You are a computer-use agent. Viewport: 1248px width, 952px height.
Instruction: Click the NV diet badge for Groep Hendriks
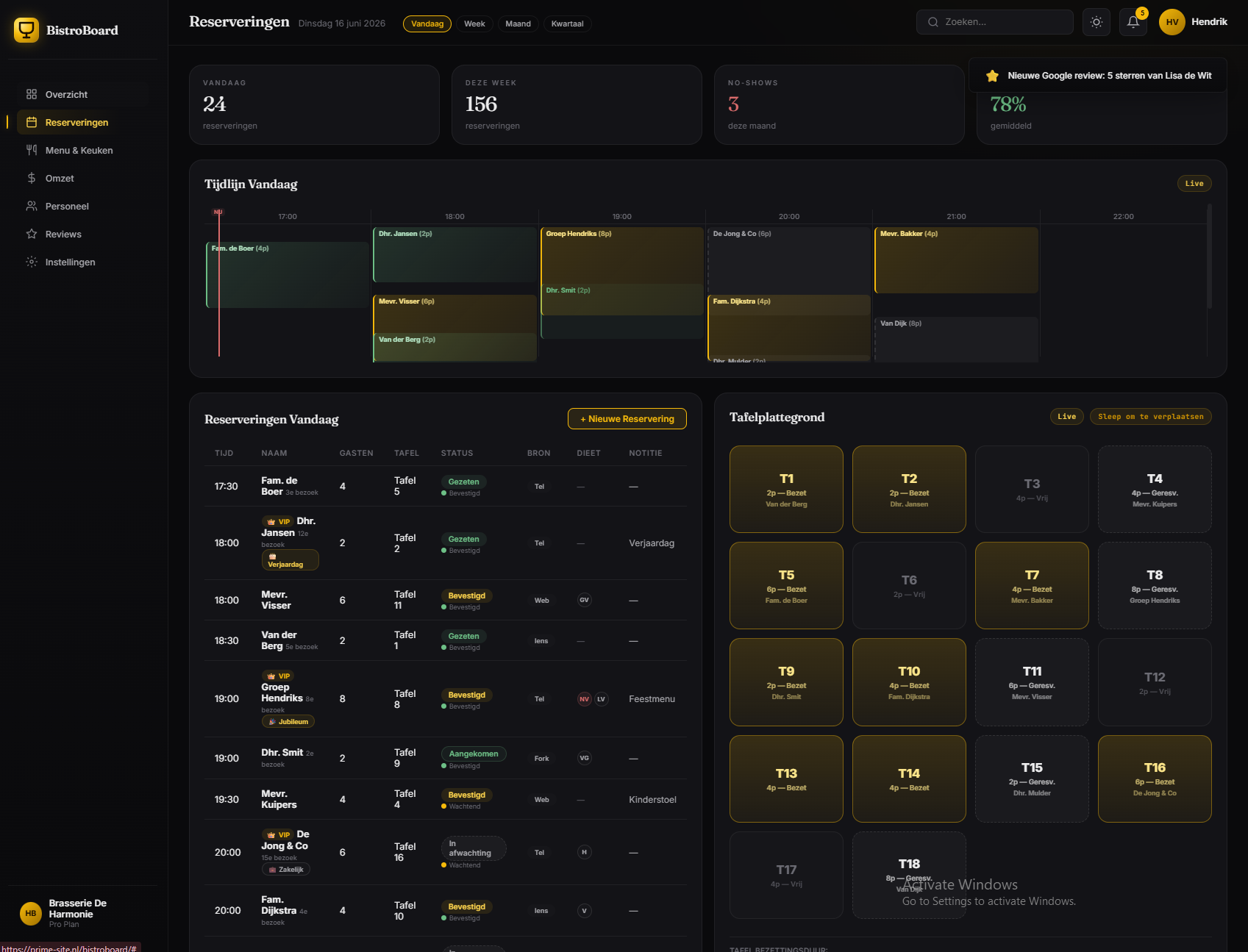[584, 699]
